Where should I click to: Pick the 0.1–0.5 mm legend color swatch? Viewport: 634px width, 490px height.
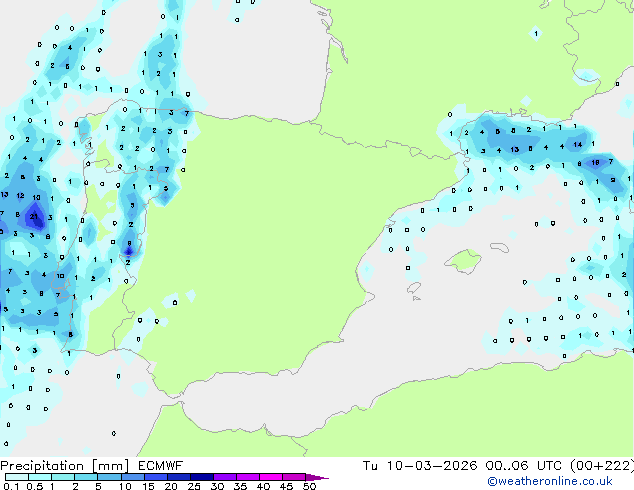click(x=17, y=477)
